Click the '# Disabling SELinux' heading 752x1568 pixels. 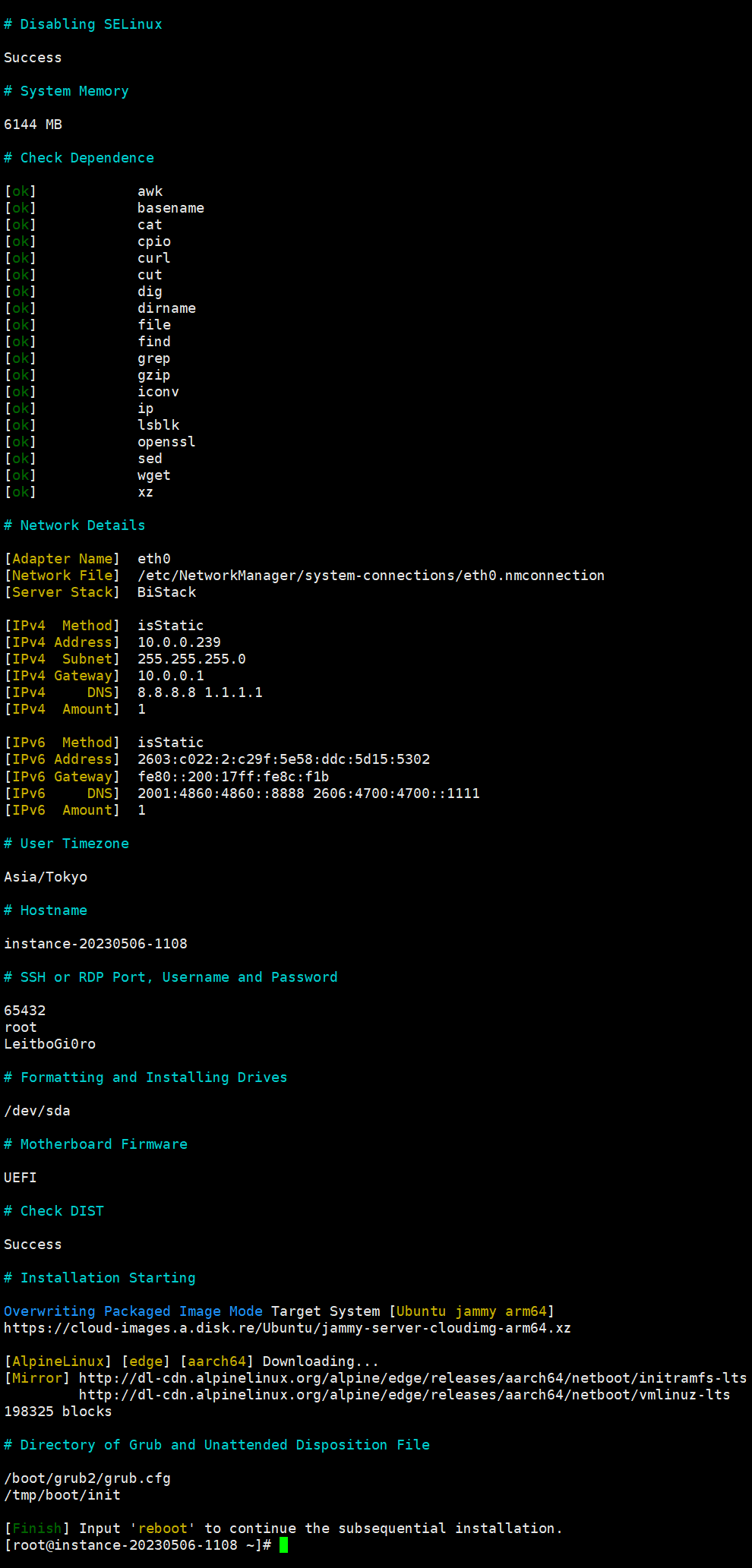point(83,24)
